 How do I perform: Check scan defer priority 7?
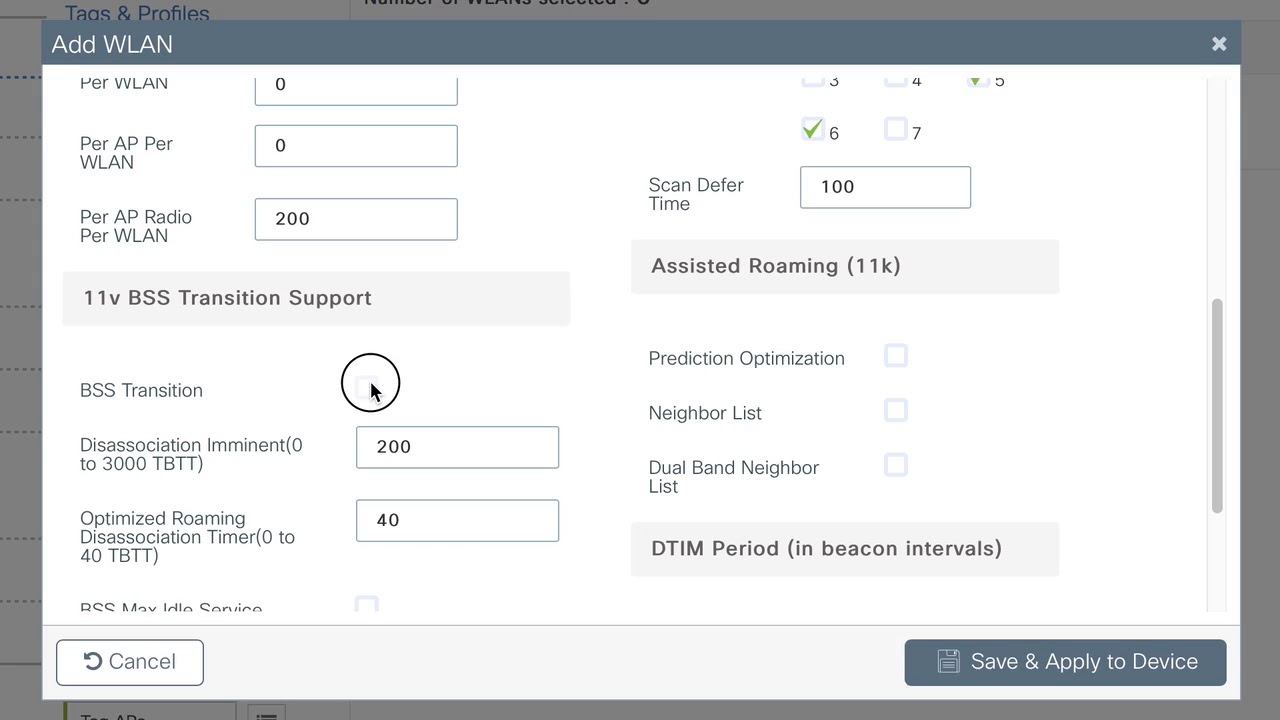coord(896,130)
